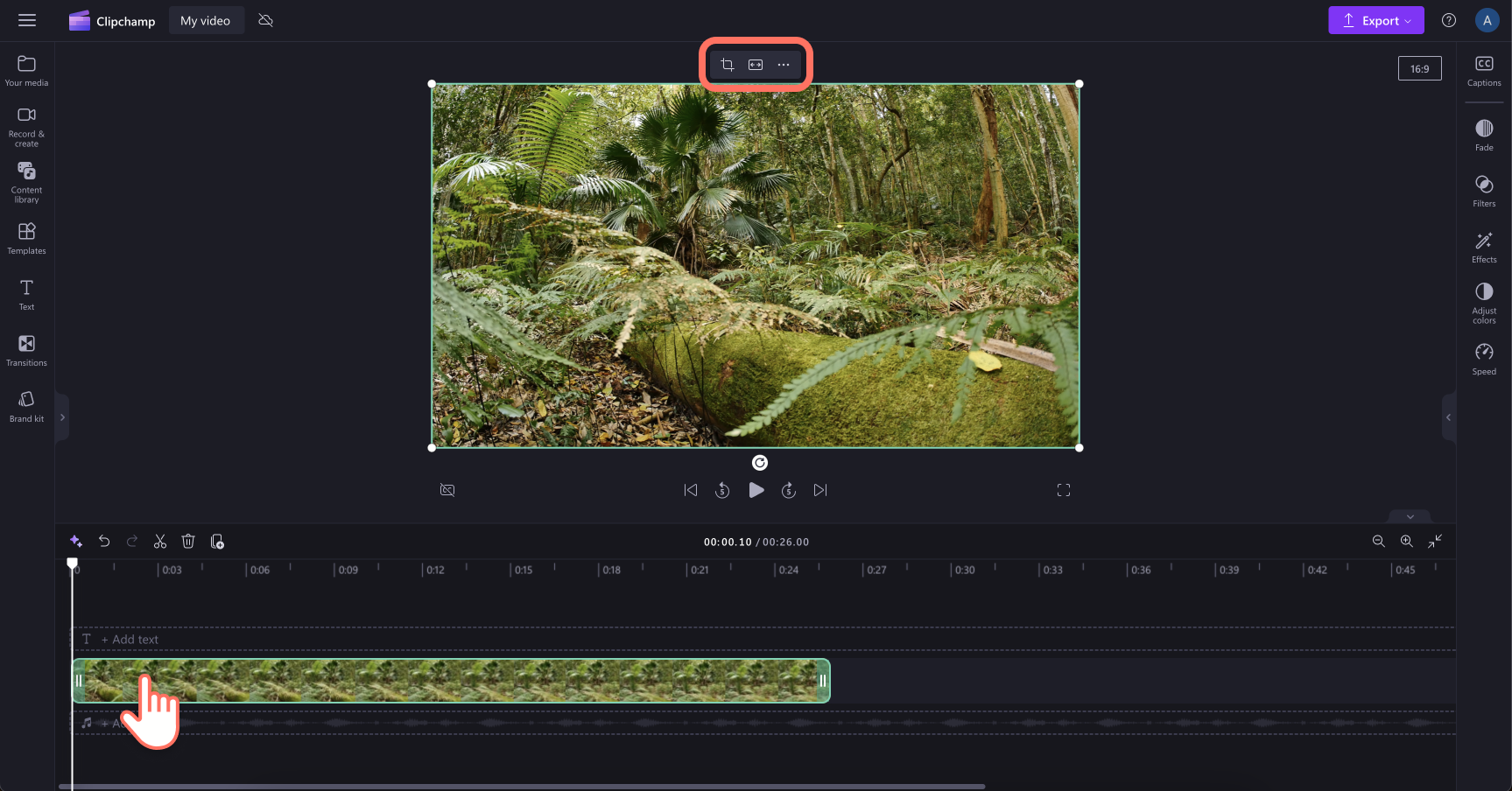Image resolution: width=1512 pixels, height=791 pixels.
Task: Open the main hamburger menu
Action: click(27, 20)
